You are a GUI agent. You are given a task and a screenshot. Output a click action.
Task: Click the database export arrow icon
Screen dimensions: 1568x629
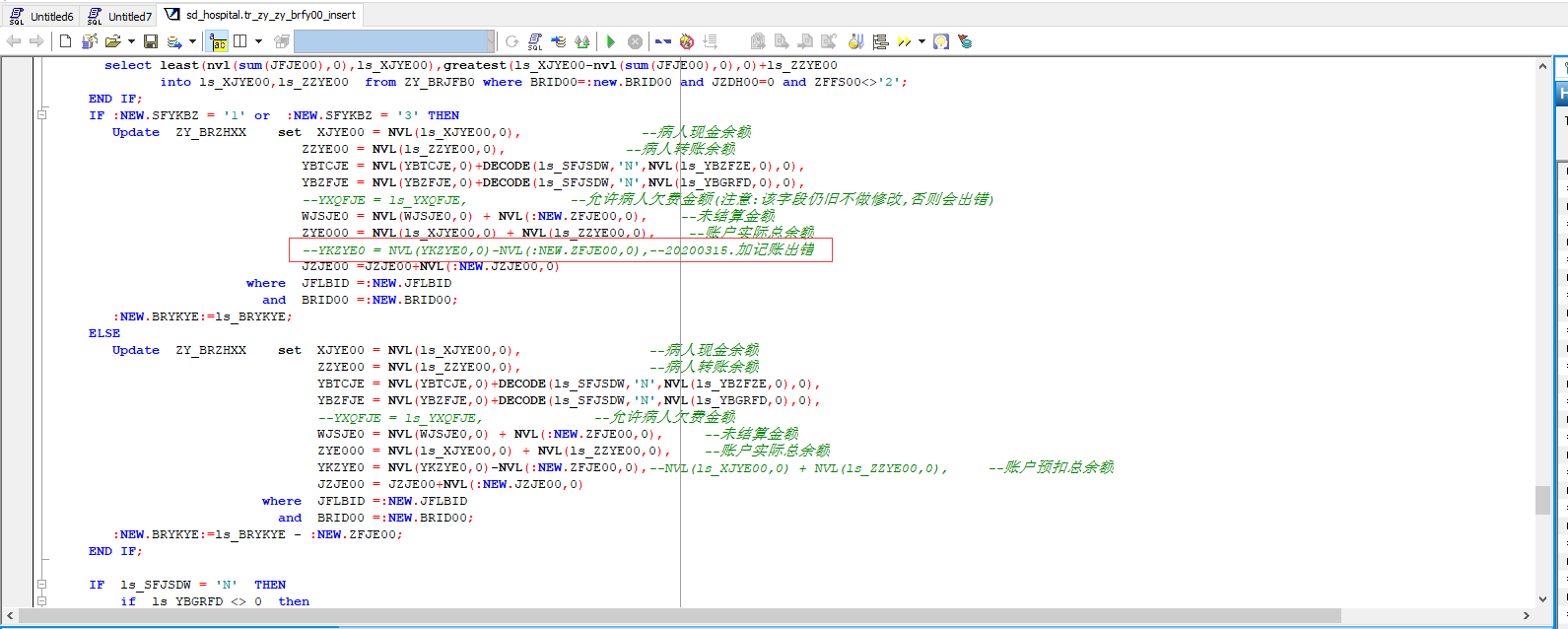pyautogui.click(x=174, y=41)
